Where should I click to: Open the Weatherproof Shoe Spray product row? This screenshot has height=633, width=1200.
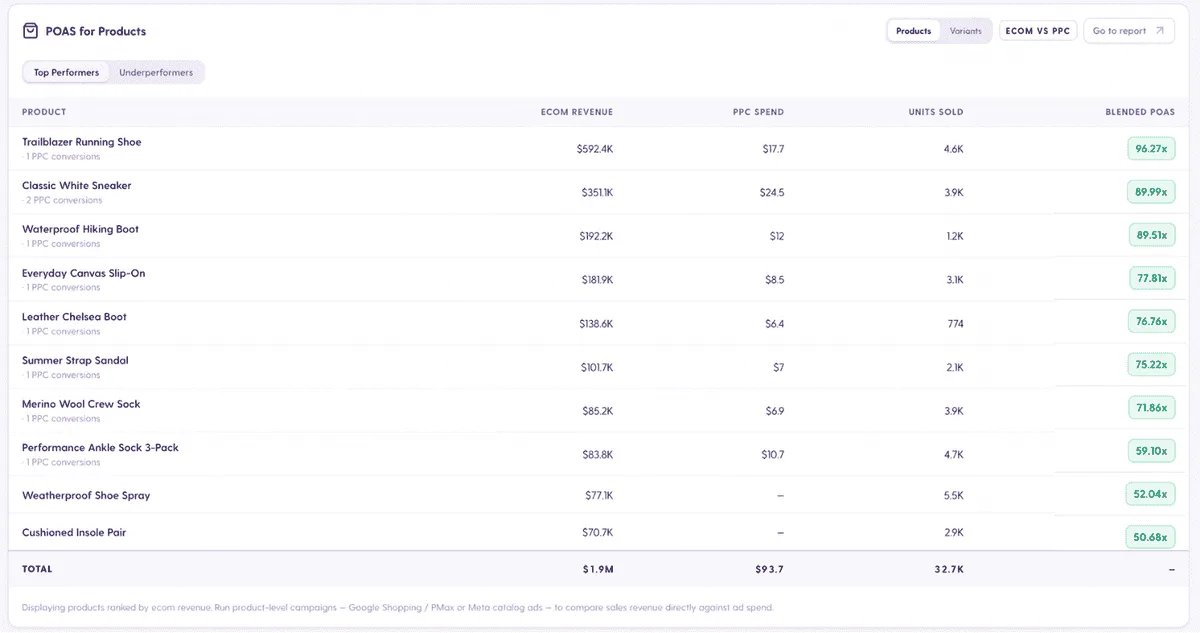click(x=598, y=495)
